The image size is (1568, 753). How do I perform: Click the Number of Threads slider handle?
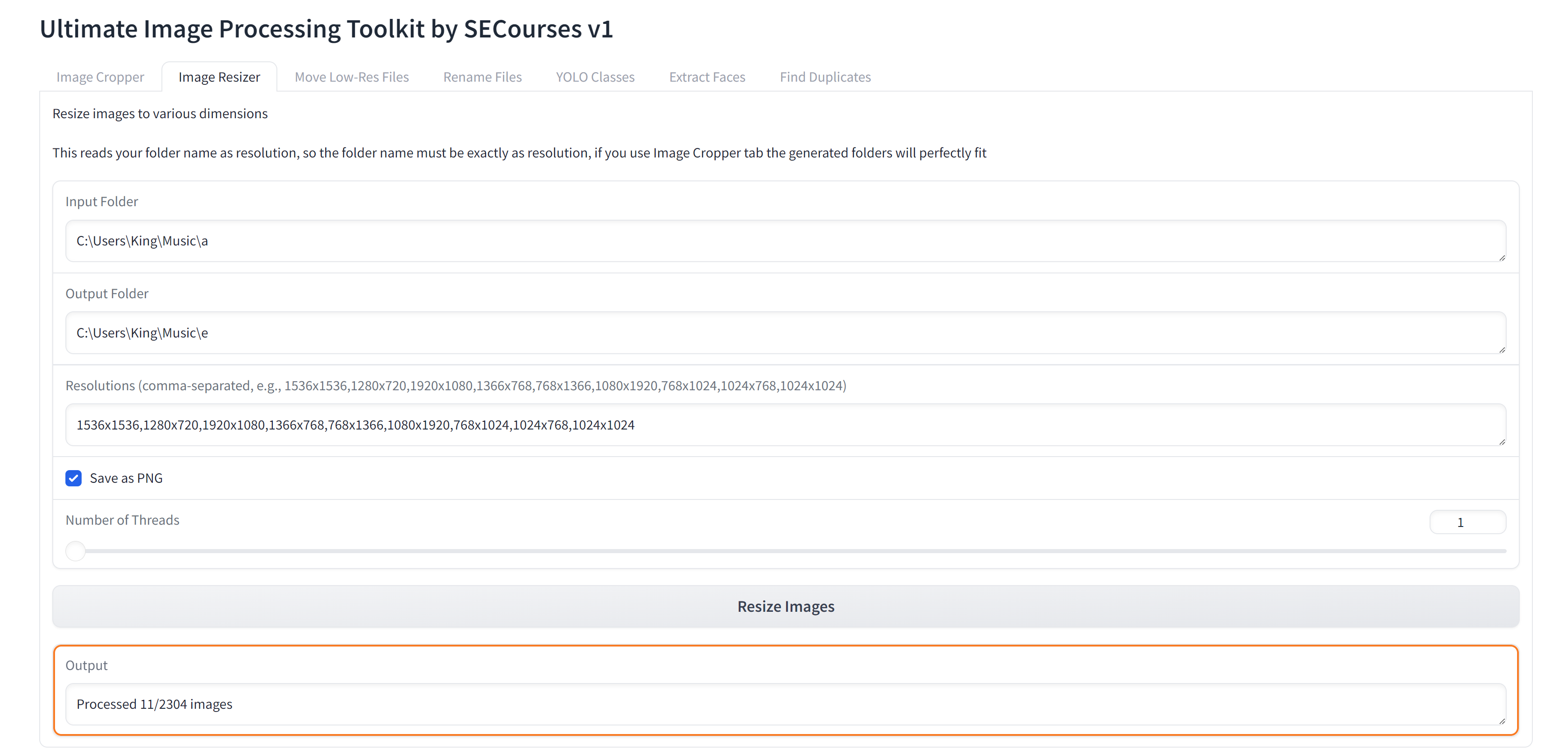coord(75,551)
